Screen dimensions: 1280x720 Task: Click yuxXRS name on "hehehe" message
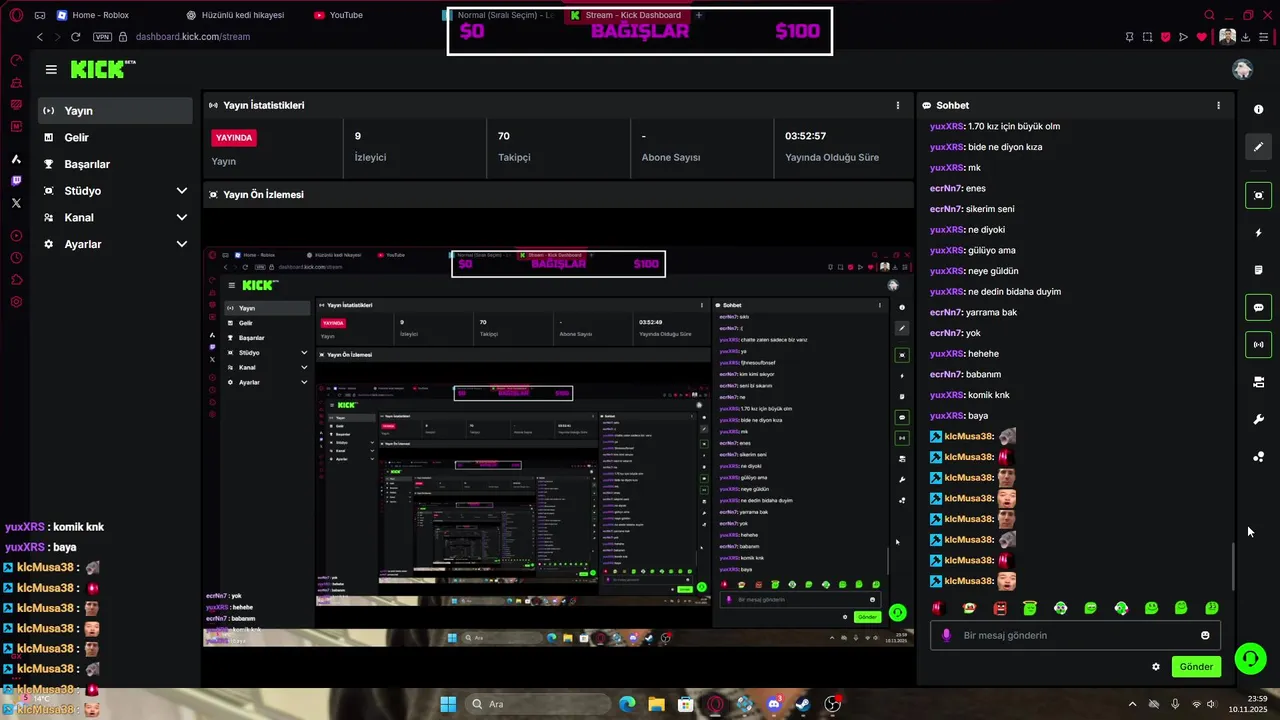946,354
